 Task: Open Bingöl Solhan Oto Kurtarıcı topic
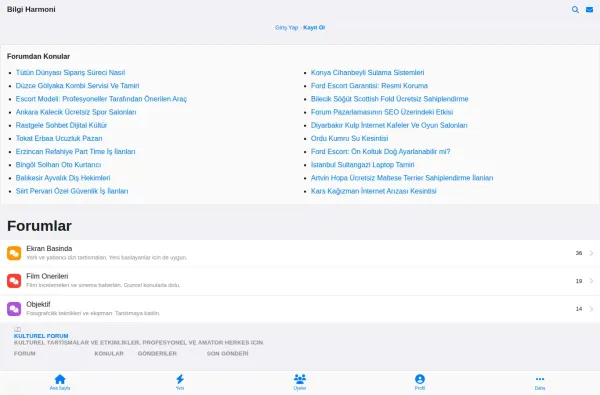(58, 165)
